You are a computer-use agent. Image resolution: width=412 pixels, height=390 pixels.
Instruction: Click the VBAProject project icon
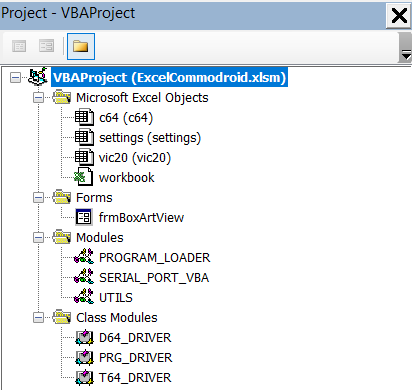tap(38, 77)
